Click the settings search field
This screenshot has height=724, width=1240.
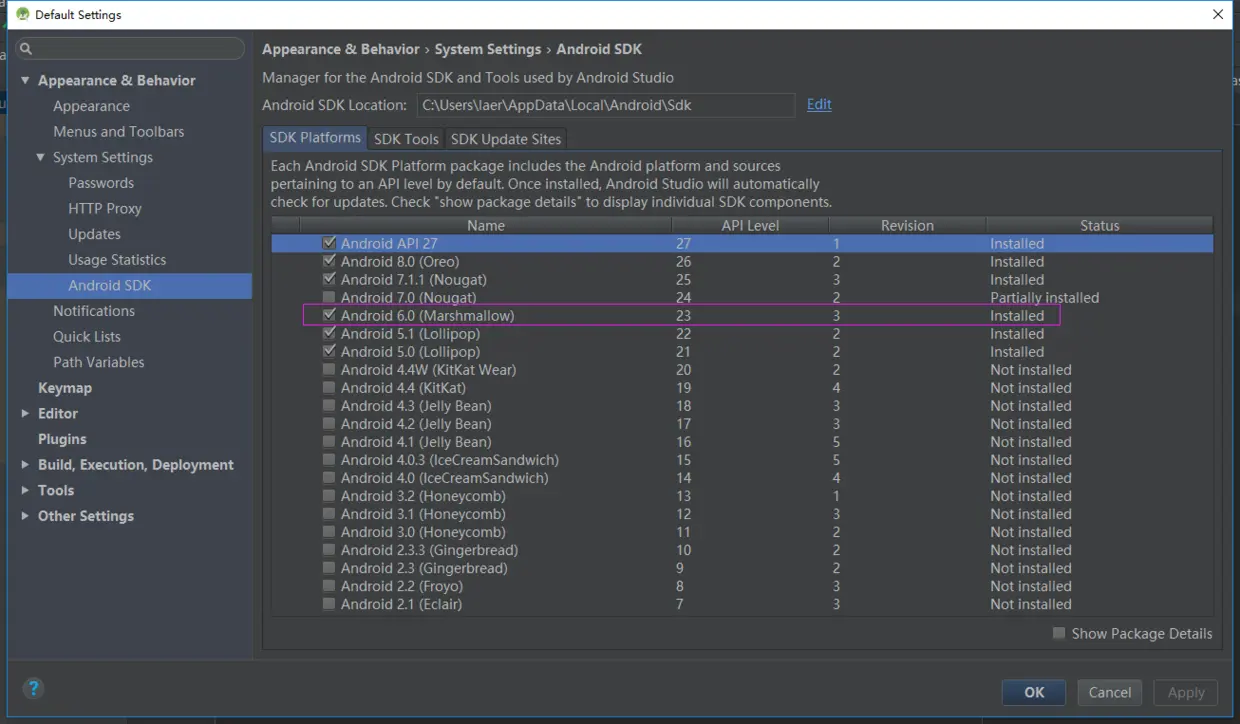(130, 48)
